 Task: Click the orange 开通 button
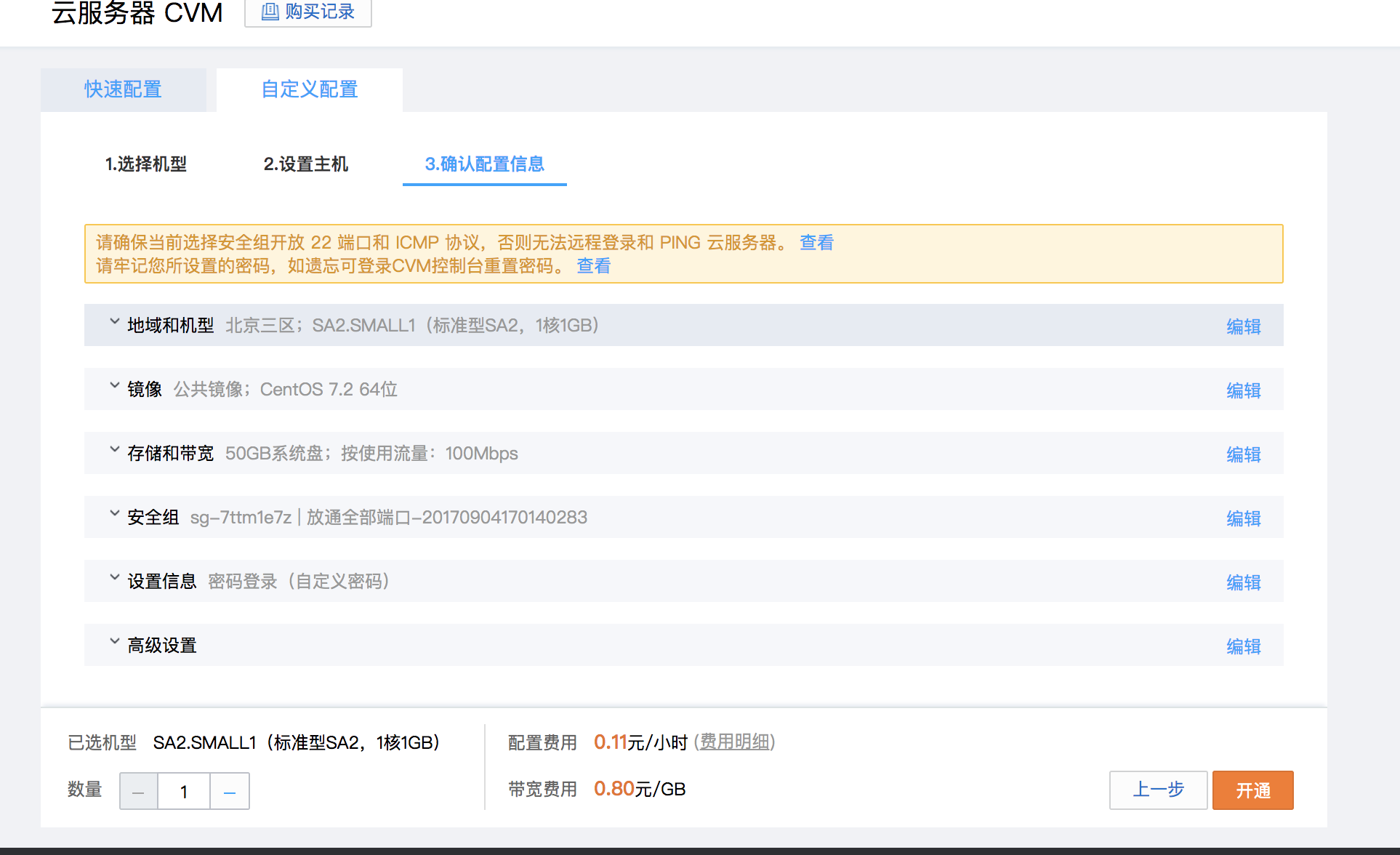coord(1252,790)
